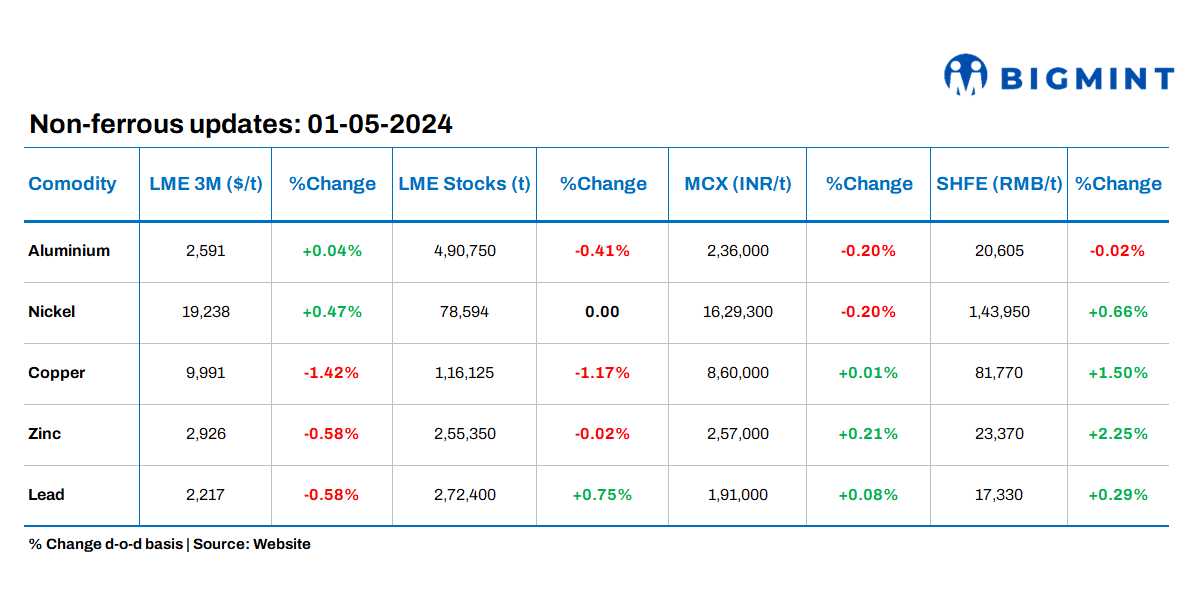Select the Aluminium row label
The height and width of the screenshot is (600, 1200).
point(69,251)
